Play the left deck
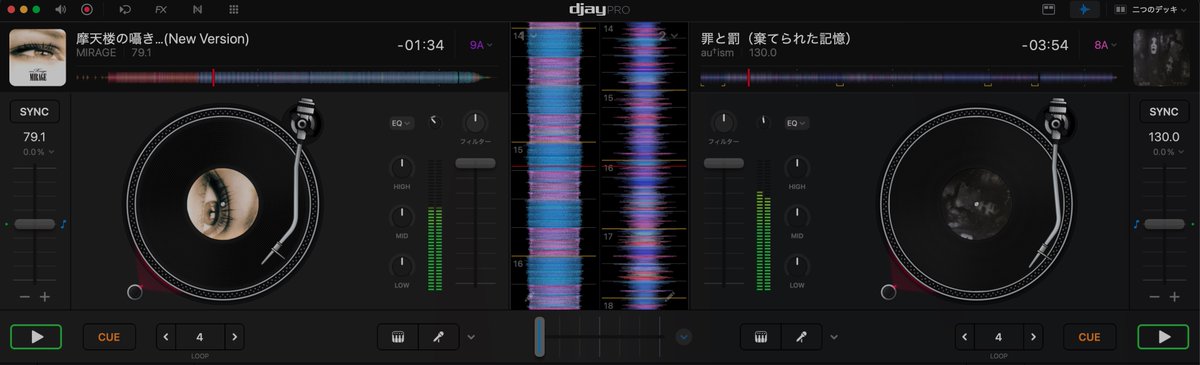This screenshot has width=1200, height=365. pos(37,337)
